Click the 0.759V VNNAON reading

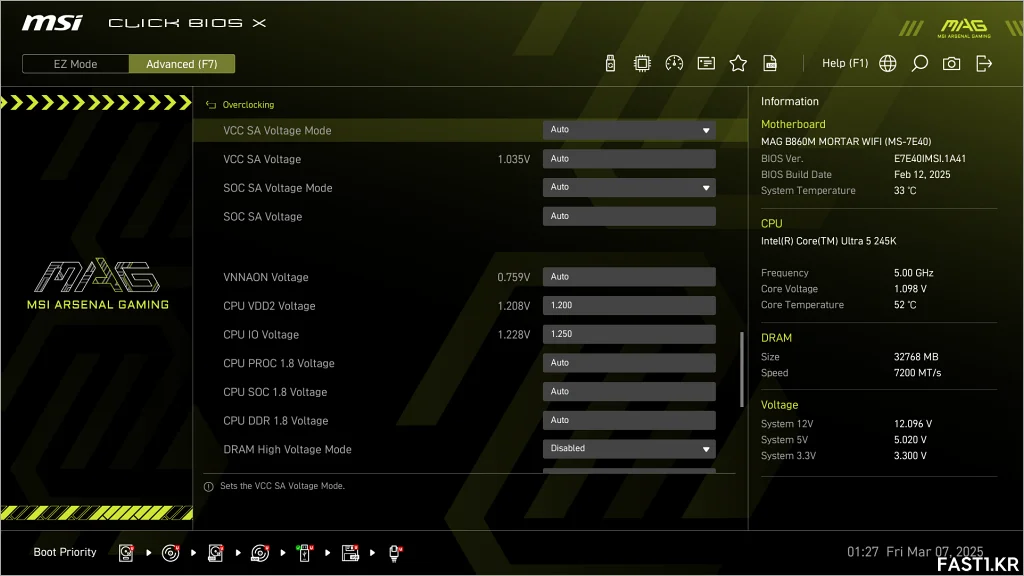[513, 278]
